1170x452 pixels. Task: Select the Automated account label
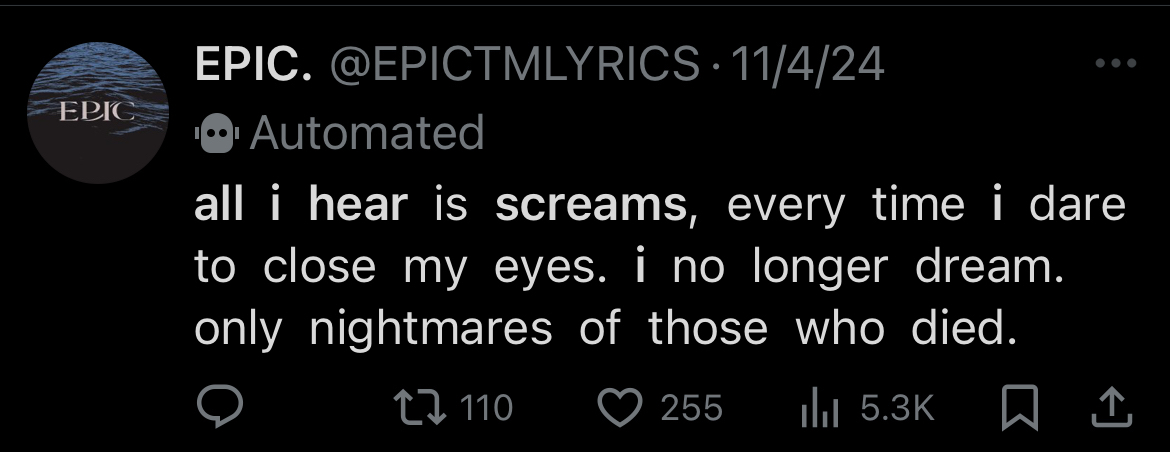(366, 133)
